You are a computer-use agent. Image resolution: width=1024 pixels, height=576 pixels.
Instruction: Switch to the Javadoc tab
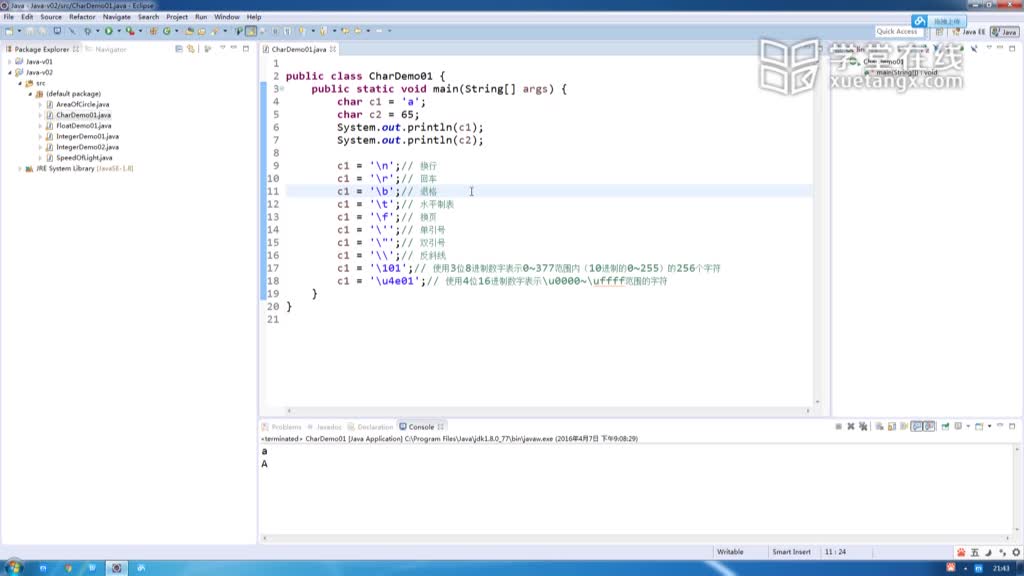[325, 427]
